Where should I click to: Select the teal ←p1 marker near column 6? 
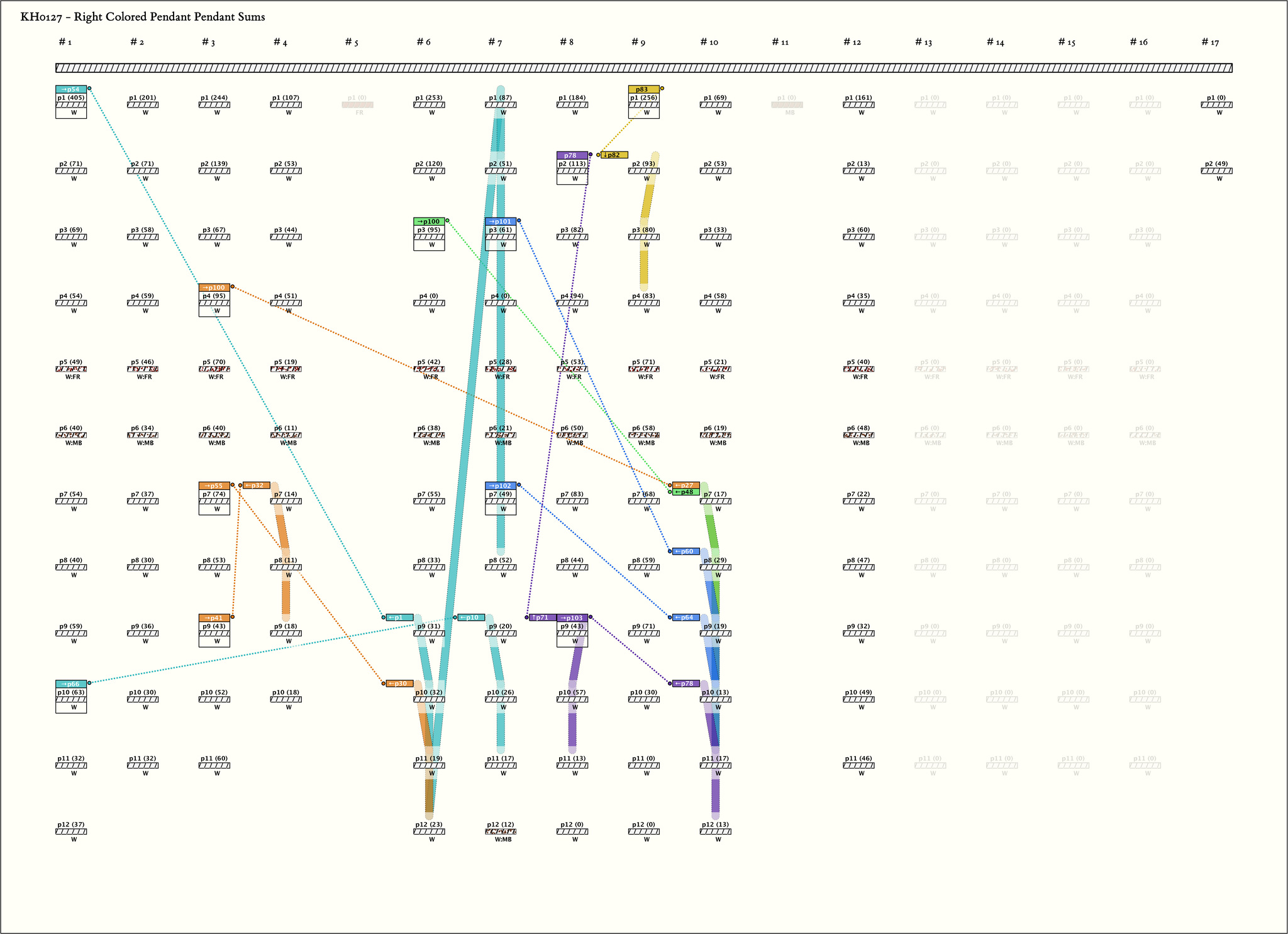click(399, 618)
